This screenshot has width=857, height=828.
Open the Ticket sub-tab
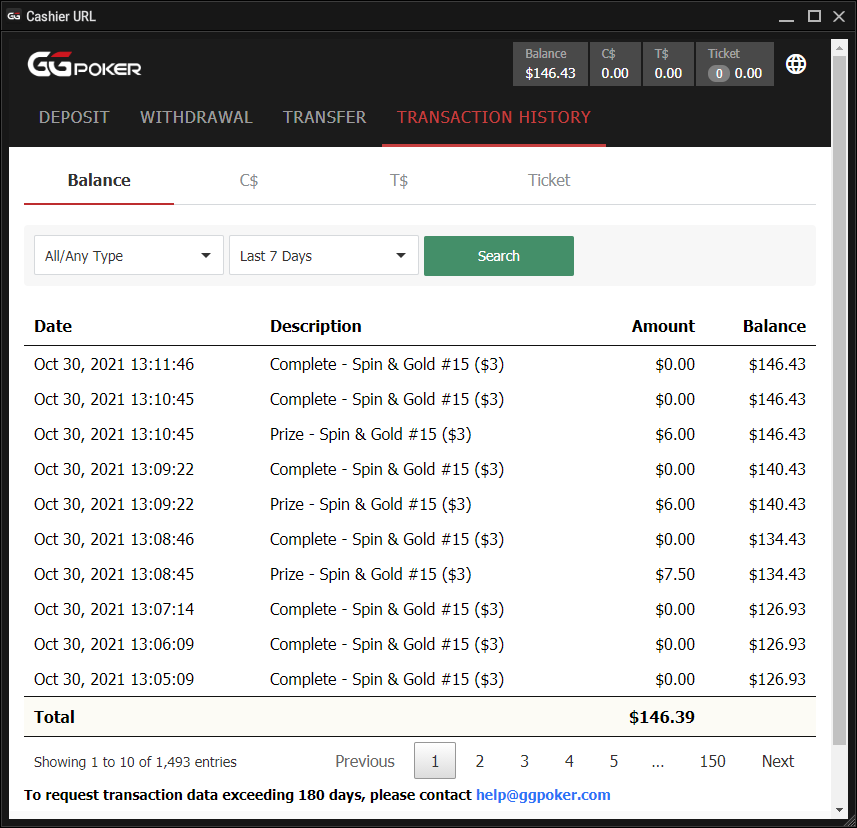point(549,180)
